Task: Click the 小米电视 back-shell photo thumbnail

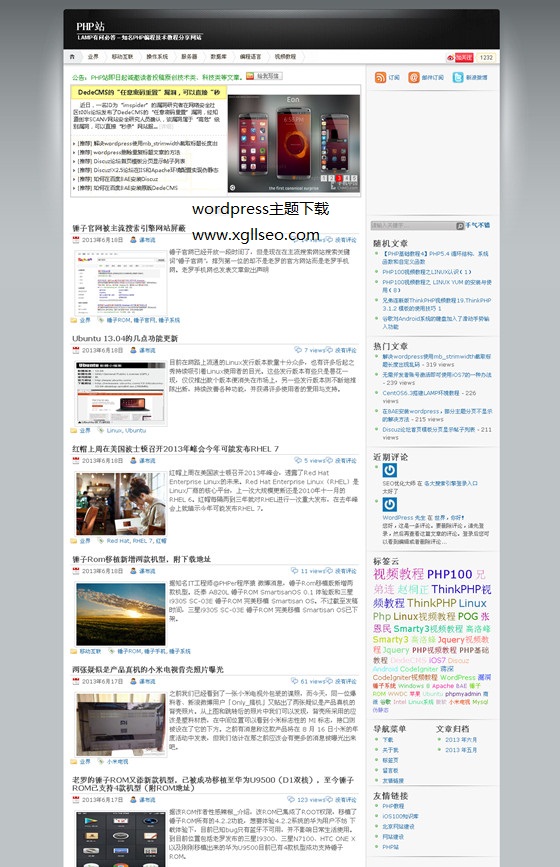Action: click(x=121, y=724)
